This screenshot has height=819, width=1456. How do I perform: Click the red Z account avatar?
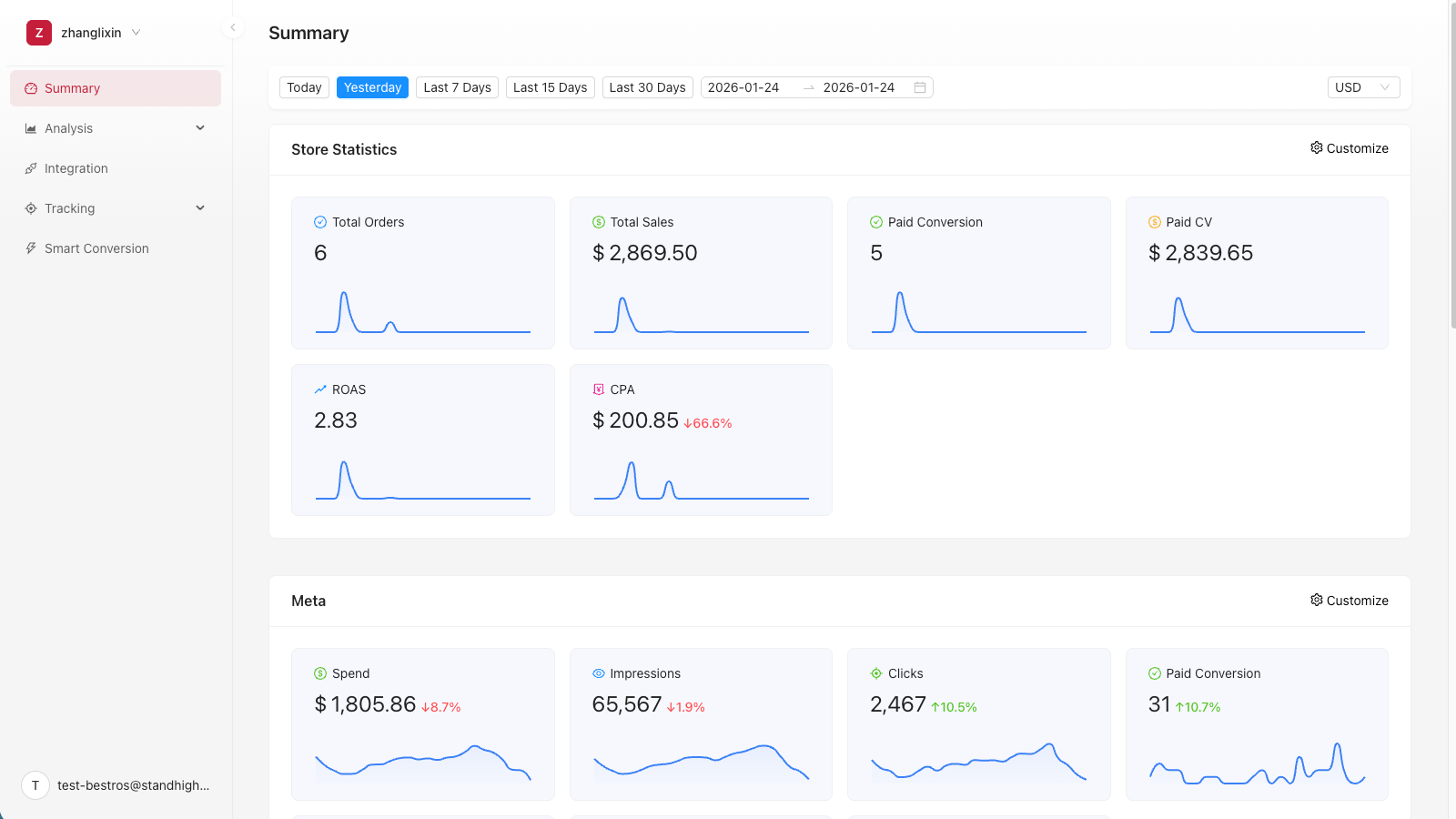[39, 33]
